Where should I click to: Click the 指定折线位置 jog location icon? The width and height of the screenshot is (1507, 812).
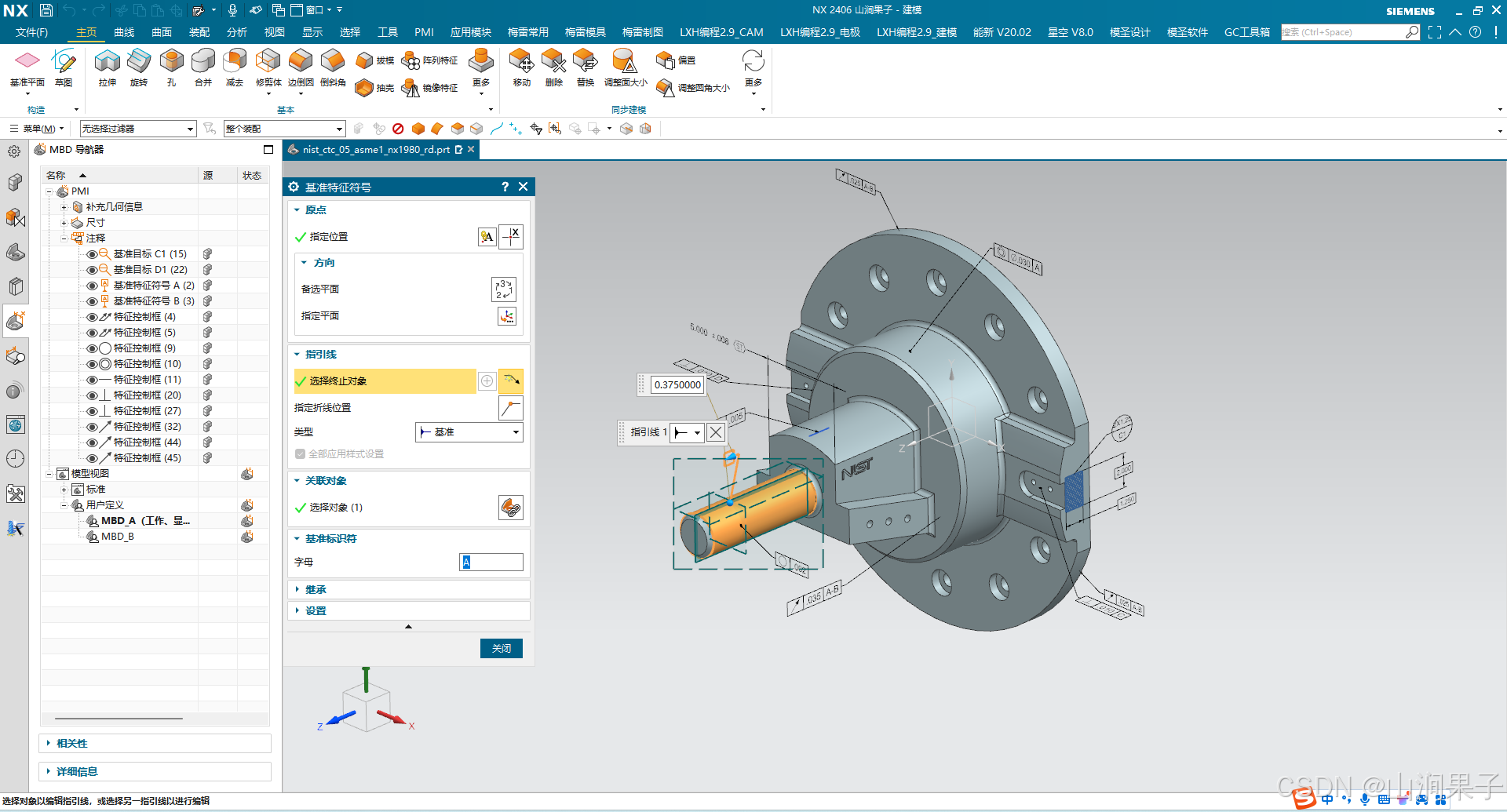pyautogui.click(x=511, y=408)
